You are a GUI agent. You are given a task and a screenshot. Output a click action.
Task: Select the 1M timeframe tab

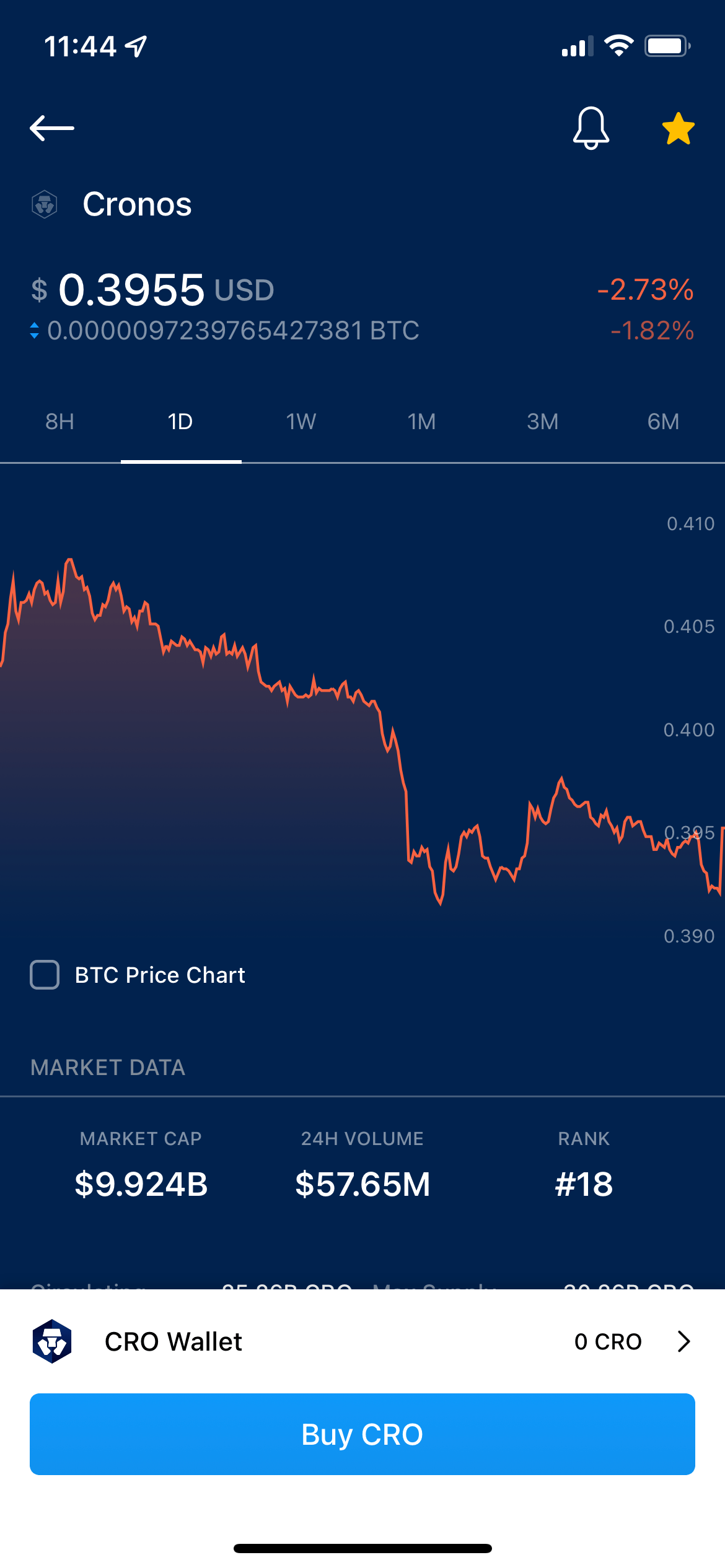pyautogui.click(x=422, y=422)
